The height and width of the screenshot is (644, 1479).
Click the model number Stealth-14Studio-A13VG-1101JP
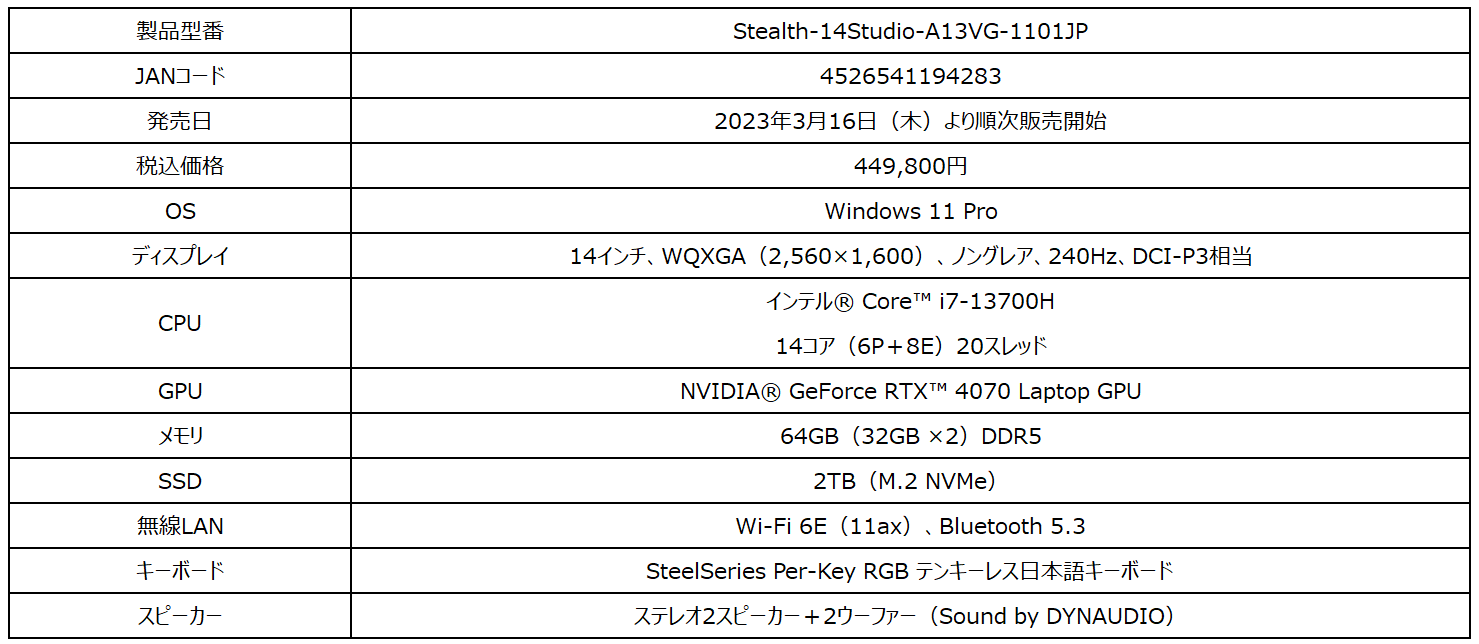(910, 31)
